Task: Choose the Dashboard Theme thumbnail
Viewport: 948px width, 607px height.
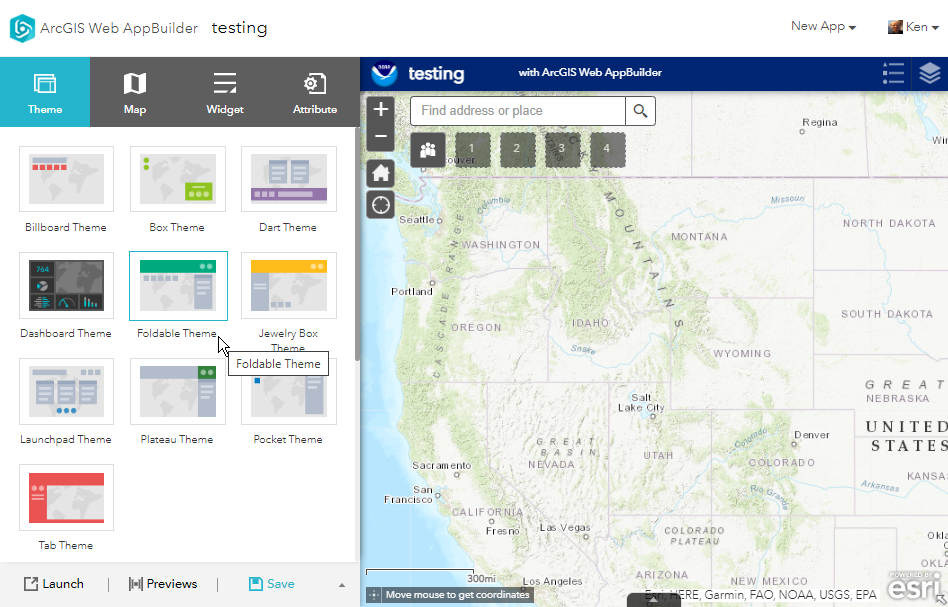Action: [x=67, y=285]
